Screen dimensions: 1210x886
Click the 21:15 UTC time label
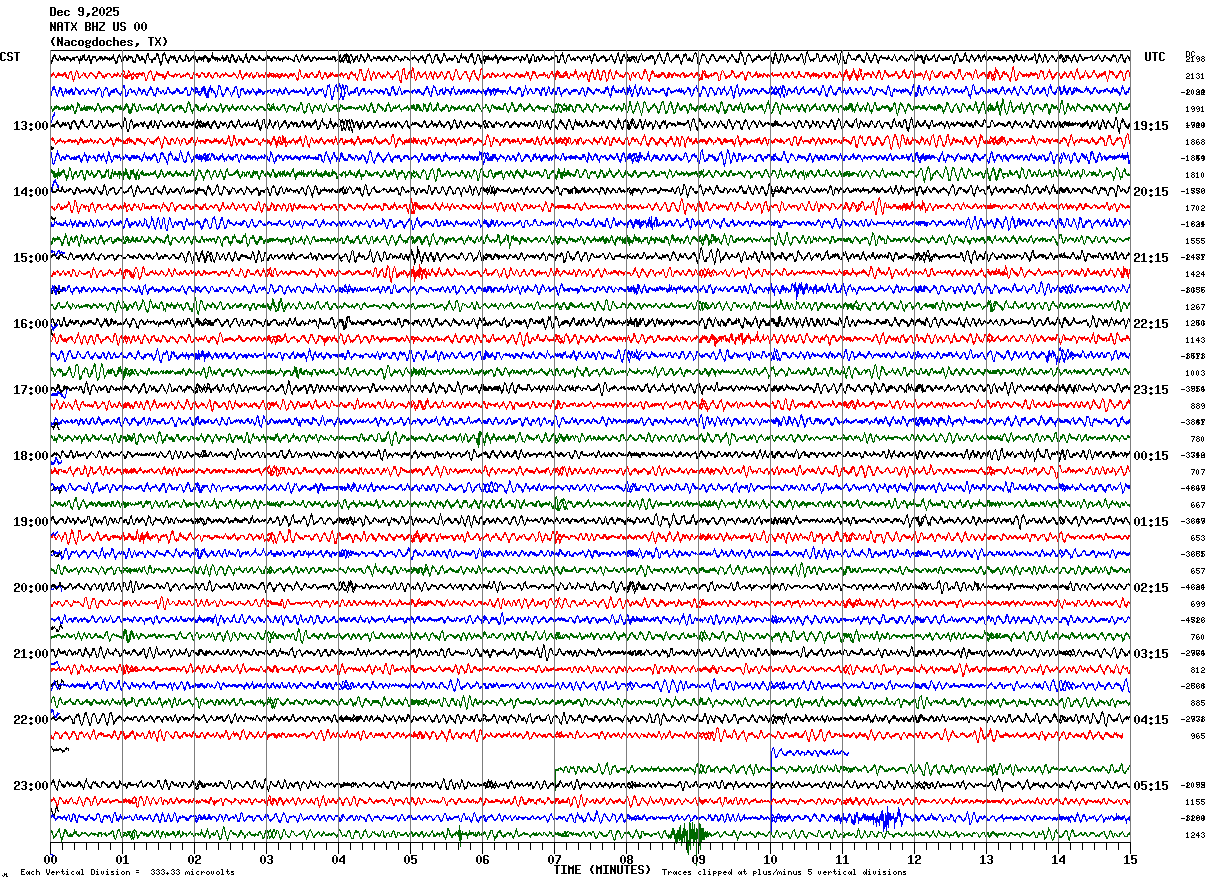coord(1151,258)
